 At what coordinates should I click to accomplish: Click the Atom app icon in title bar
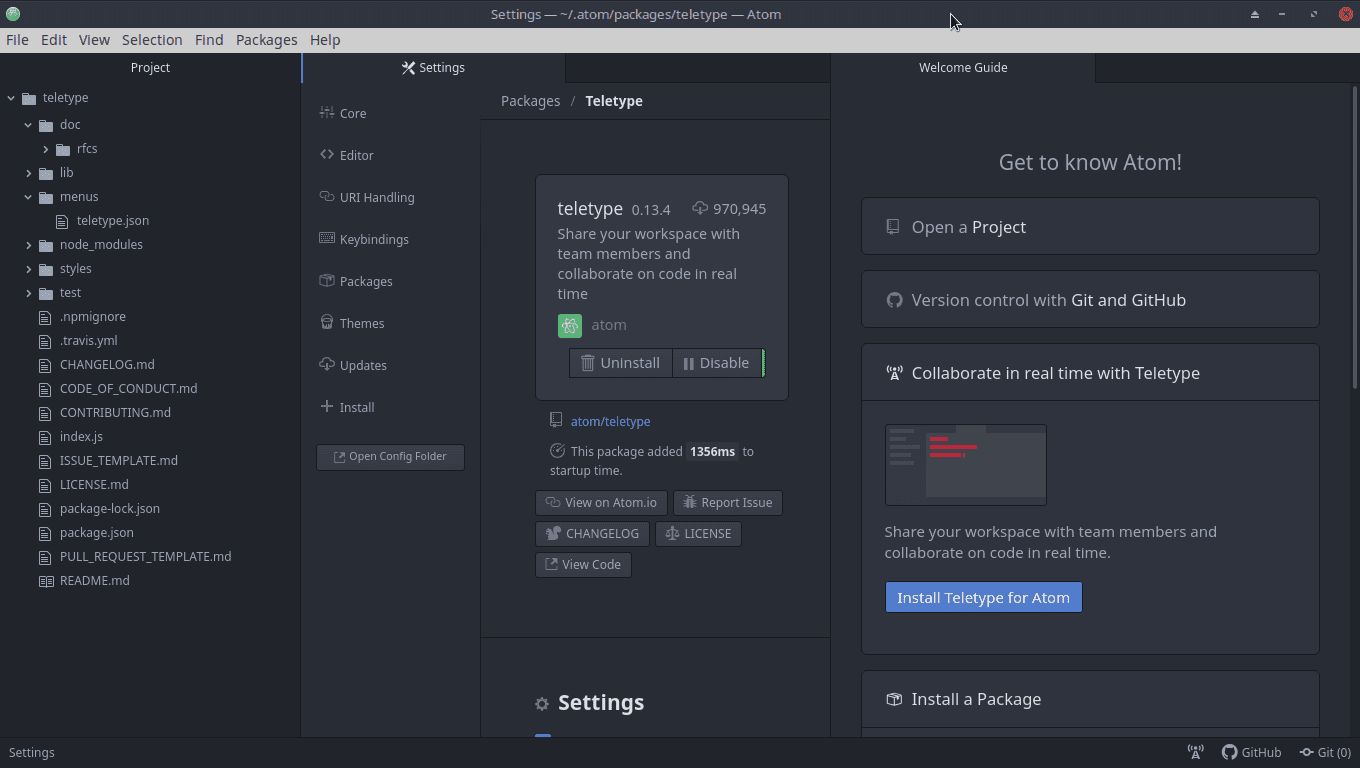[13, 14]
